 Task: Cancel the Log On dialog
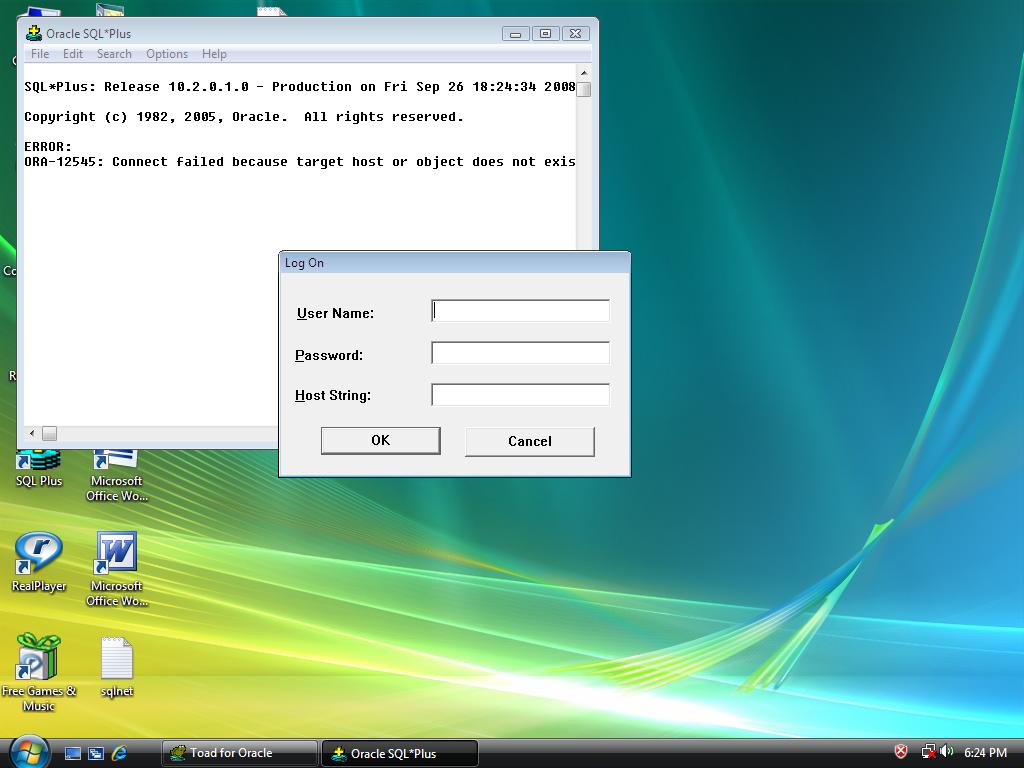coord(529,441)
